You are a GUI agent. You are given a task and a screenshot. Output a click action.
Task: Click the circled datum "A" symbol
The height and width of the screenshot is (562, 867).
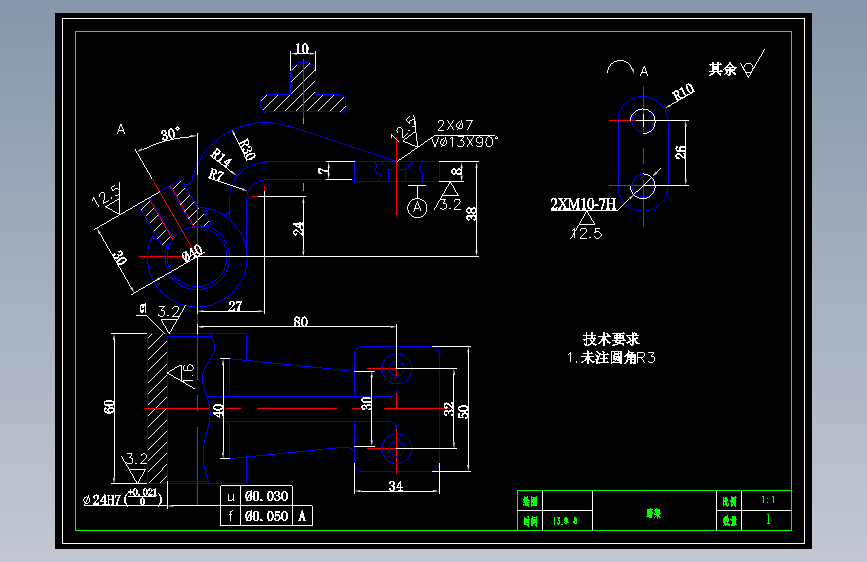click(417, 208)
